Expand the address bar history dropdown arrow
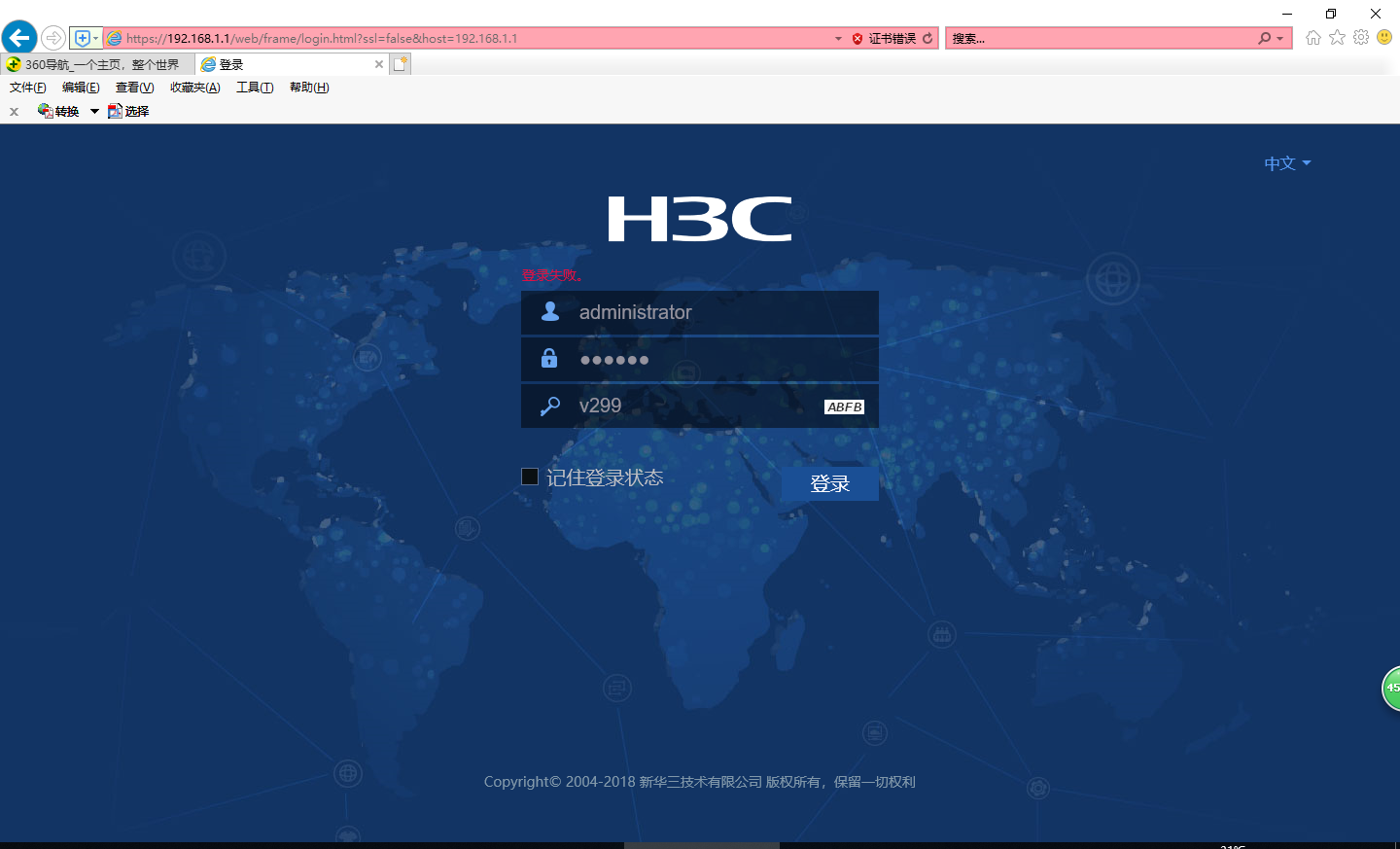 (838, 39)
